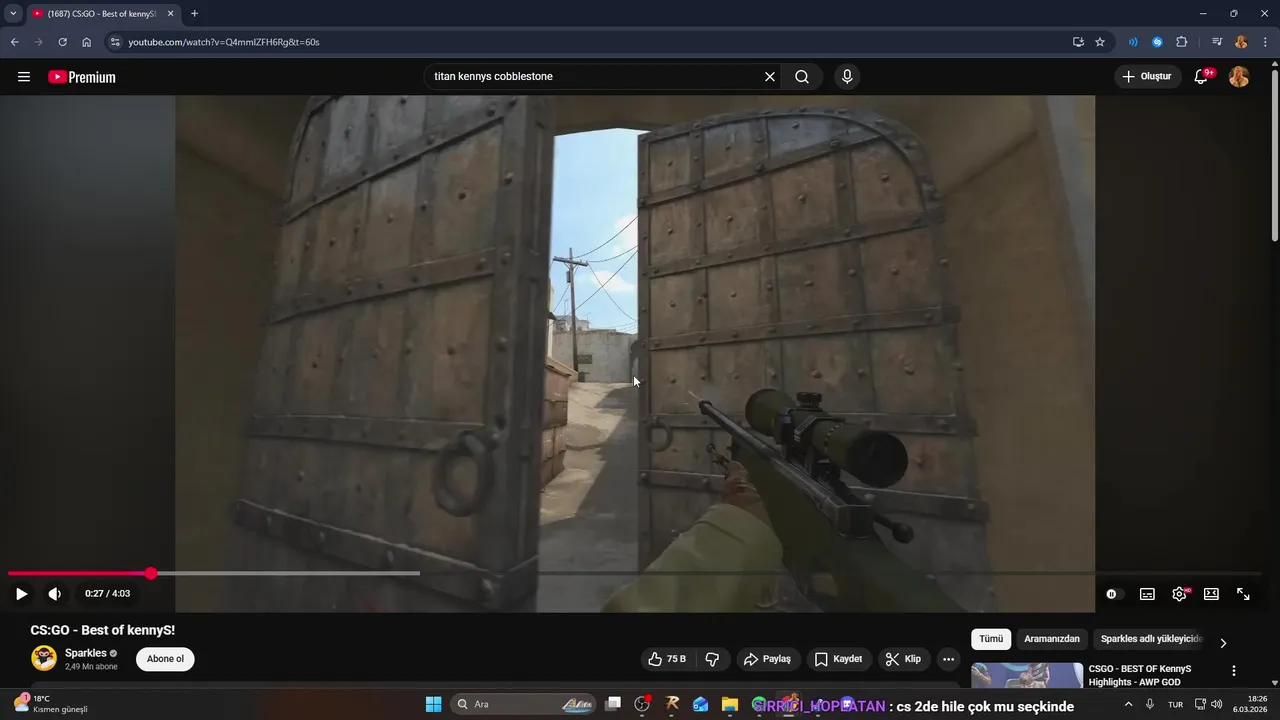Open the YouTube notifications bell
1280x720 pixels.
(x=1202, y=77)
